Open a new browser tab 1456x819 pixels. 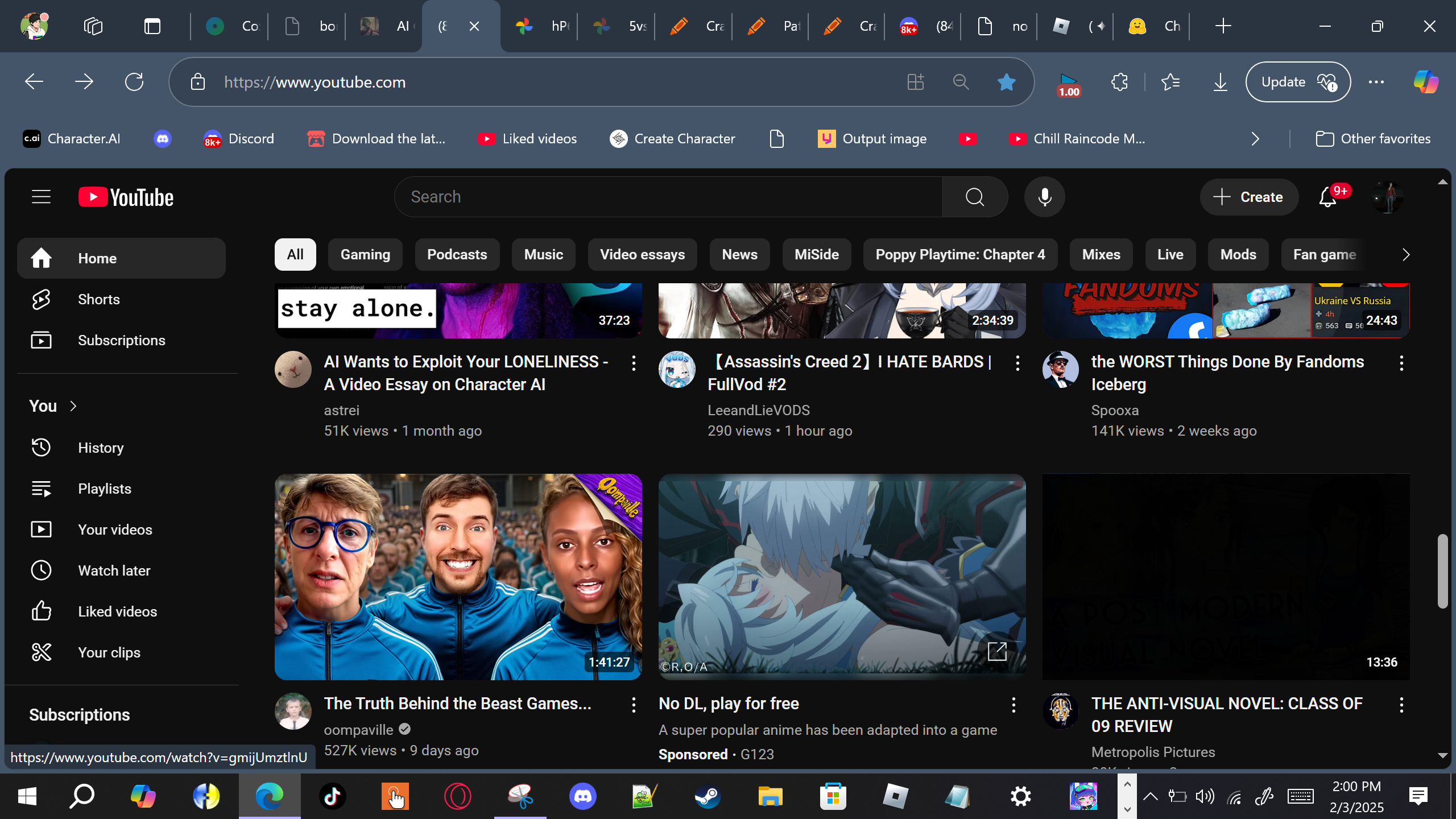pyautogui.click(x=1223, y=26)
